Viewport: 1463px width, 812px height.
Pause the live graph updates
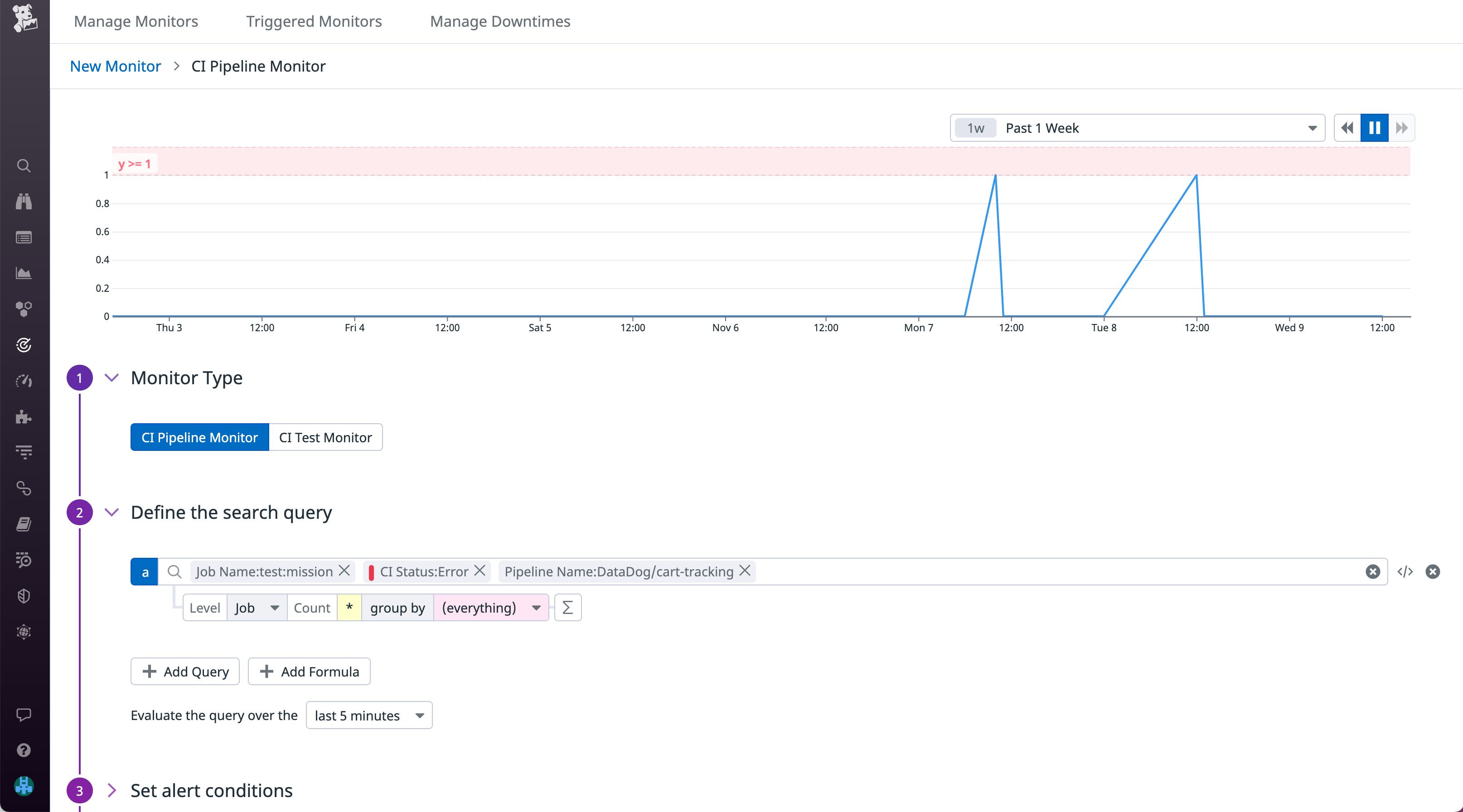(x=1374, y=128)
